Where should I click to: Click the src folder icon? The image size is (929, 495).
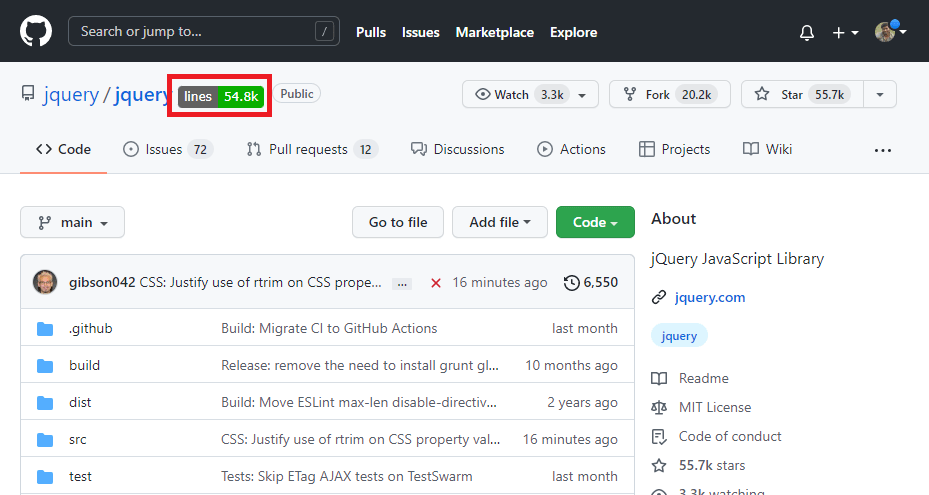pyautogui.click(x=45, y=440)
